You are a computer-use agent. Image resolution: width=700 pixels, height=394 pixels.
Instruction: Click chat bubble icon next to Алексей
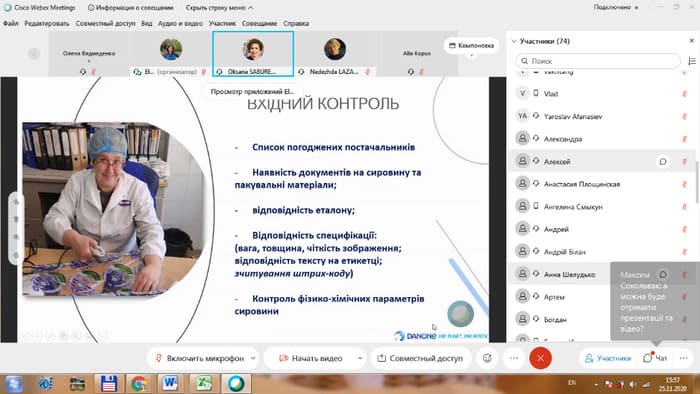(663, 162)
